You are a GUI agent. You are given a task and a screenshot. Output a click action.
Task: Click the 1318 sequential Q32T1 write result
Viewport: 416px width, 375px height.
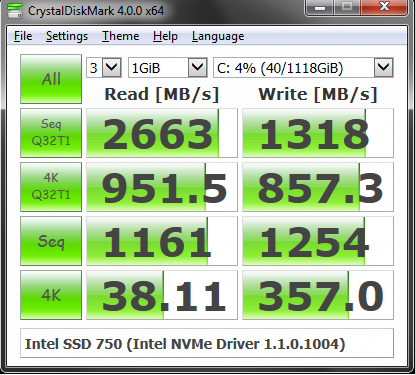pyautogui.click(x=318, y=133)
